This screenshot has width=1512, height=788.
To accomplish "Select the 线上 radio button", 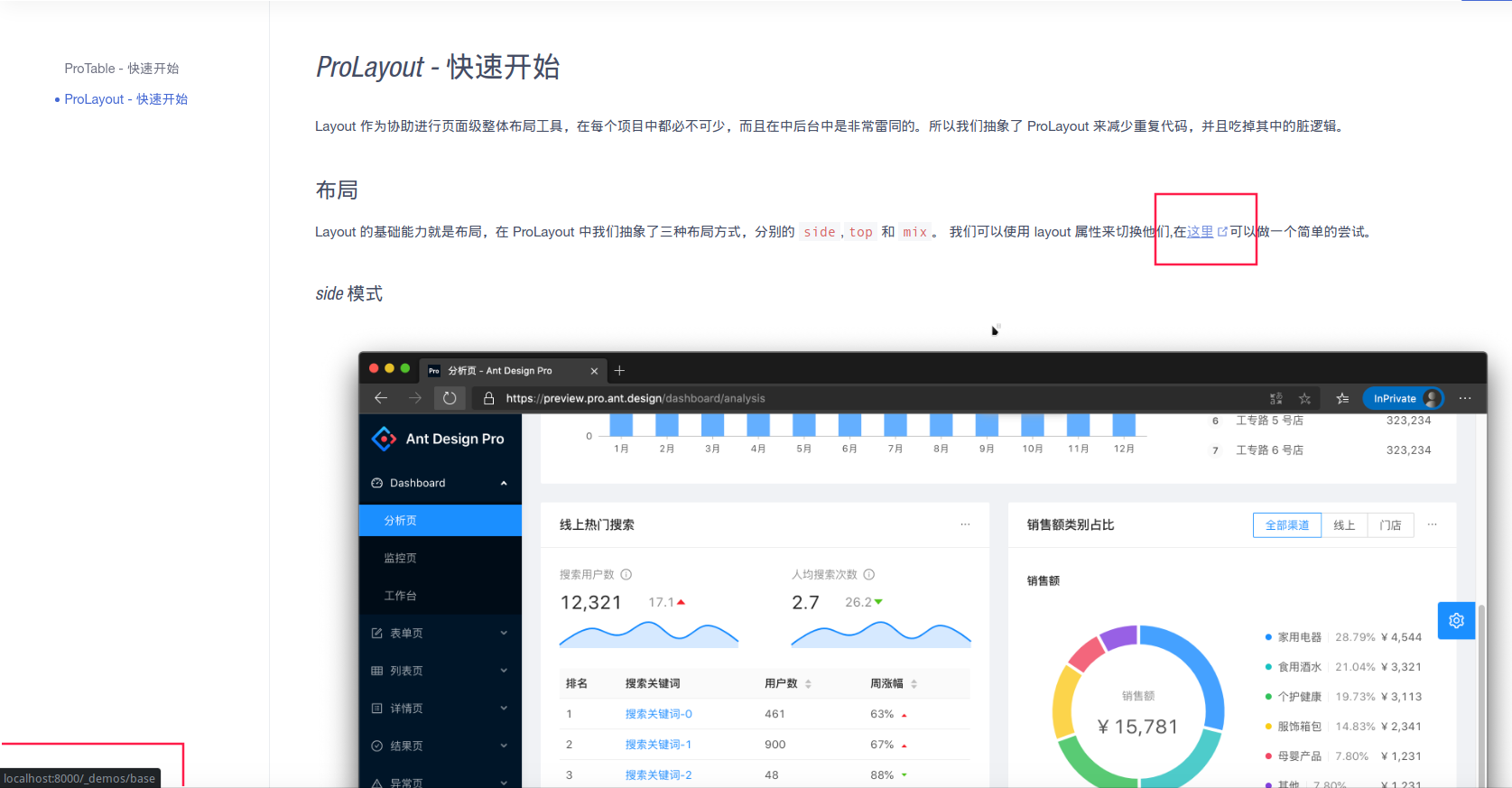I will (x=1344, y=525).
